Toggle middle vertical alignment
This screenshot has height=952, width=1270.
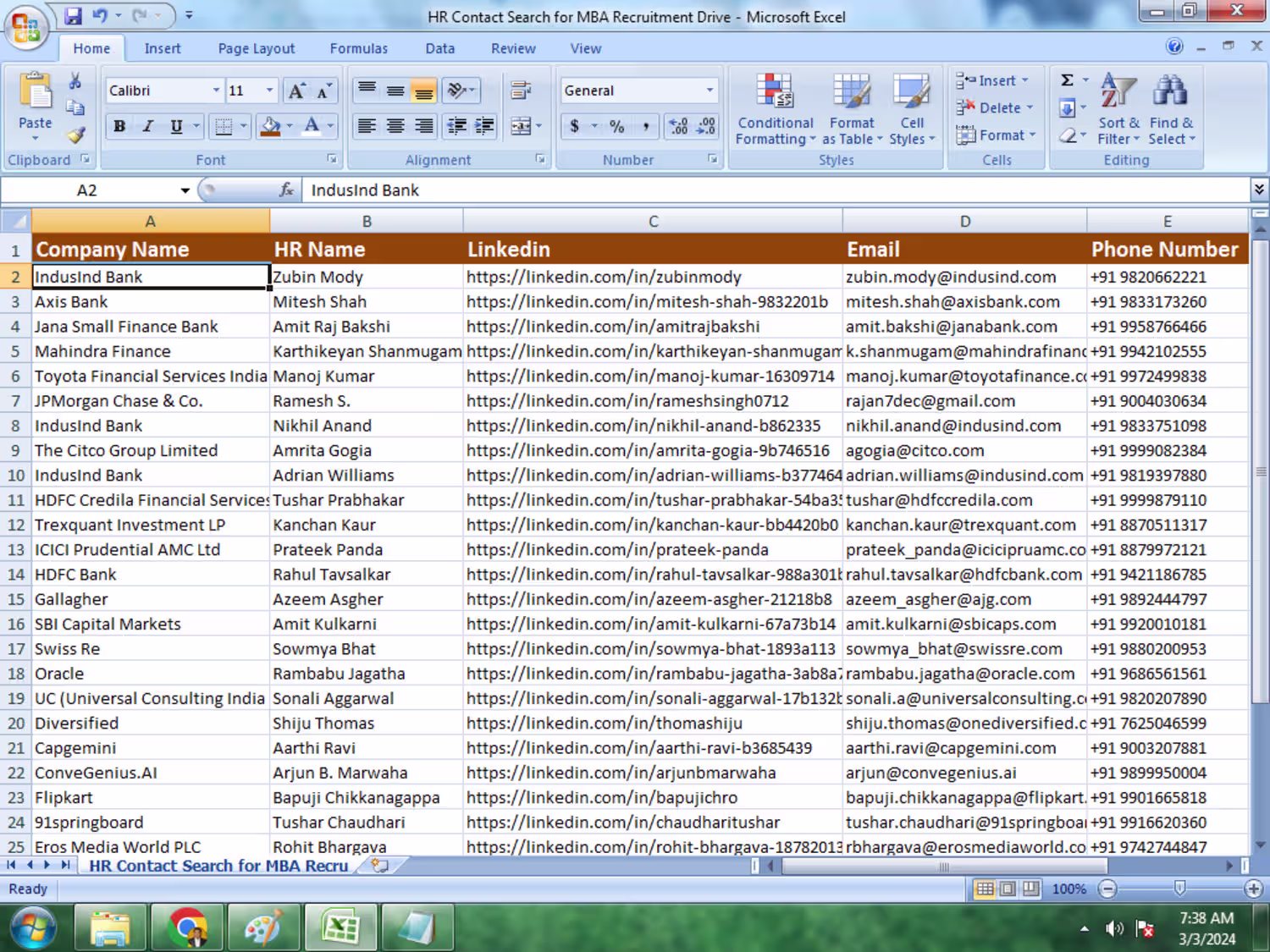(395, 90)
